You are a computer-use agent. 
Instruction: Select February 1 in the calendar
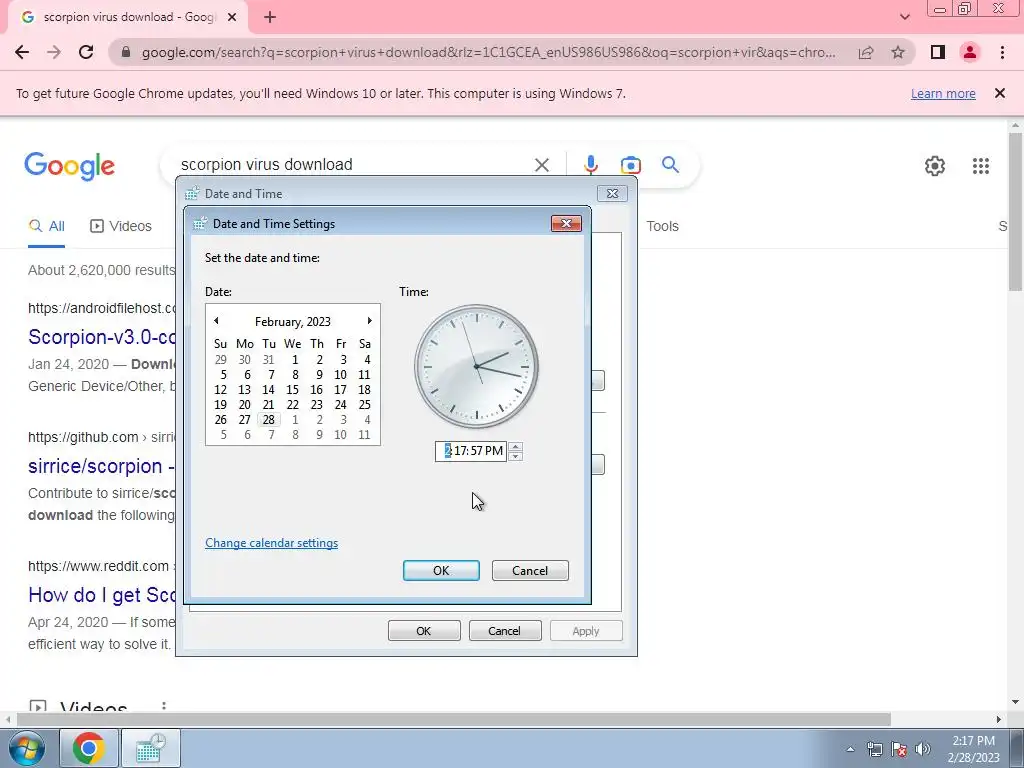click(295, 360)
